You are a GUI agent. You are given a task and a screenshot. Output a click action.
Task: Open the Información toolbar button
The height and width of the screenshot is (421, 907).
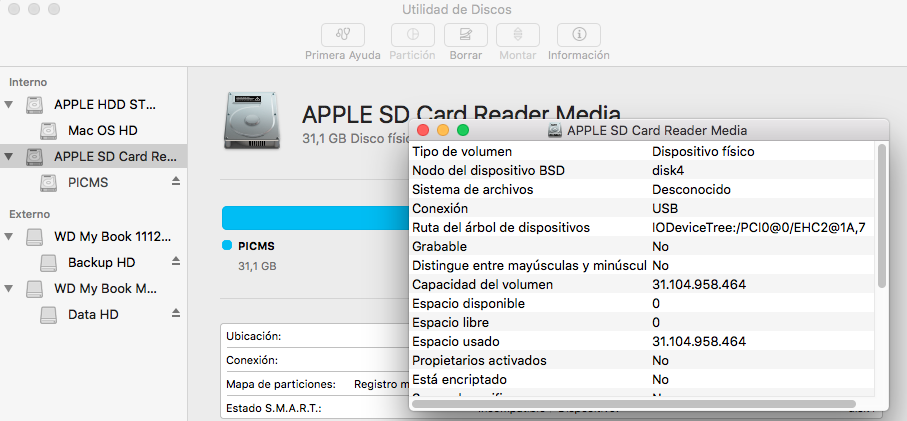pos(578,34)
